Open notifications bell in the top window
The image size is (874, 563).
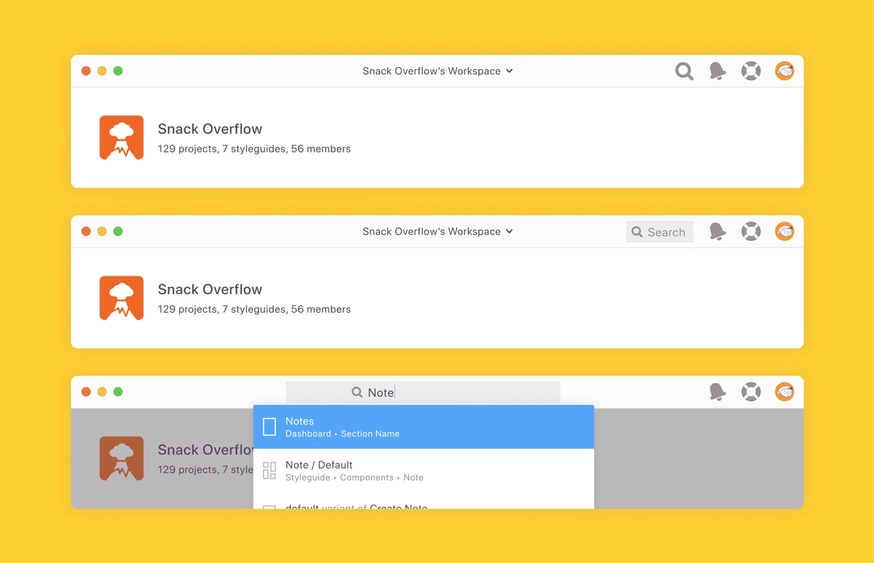(717, 71)
